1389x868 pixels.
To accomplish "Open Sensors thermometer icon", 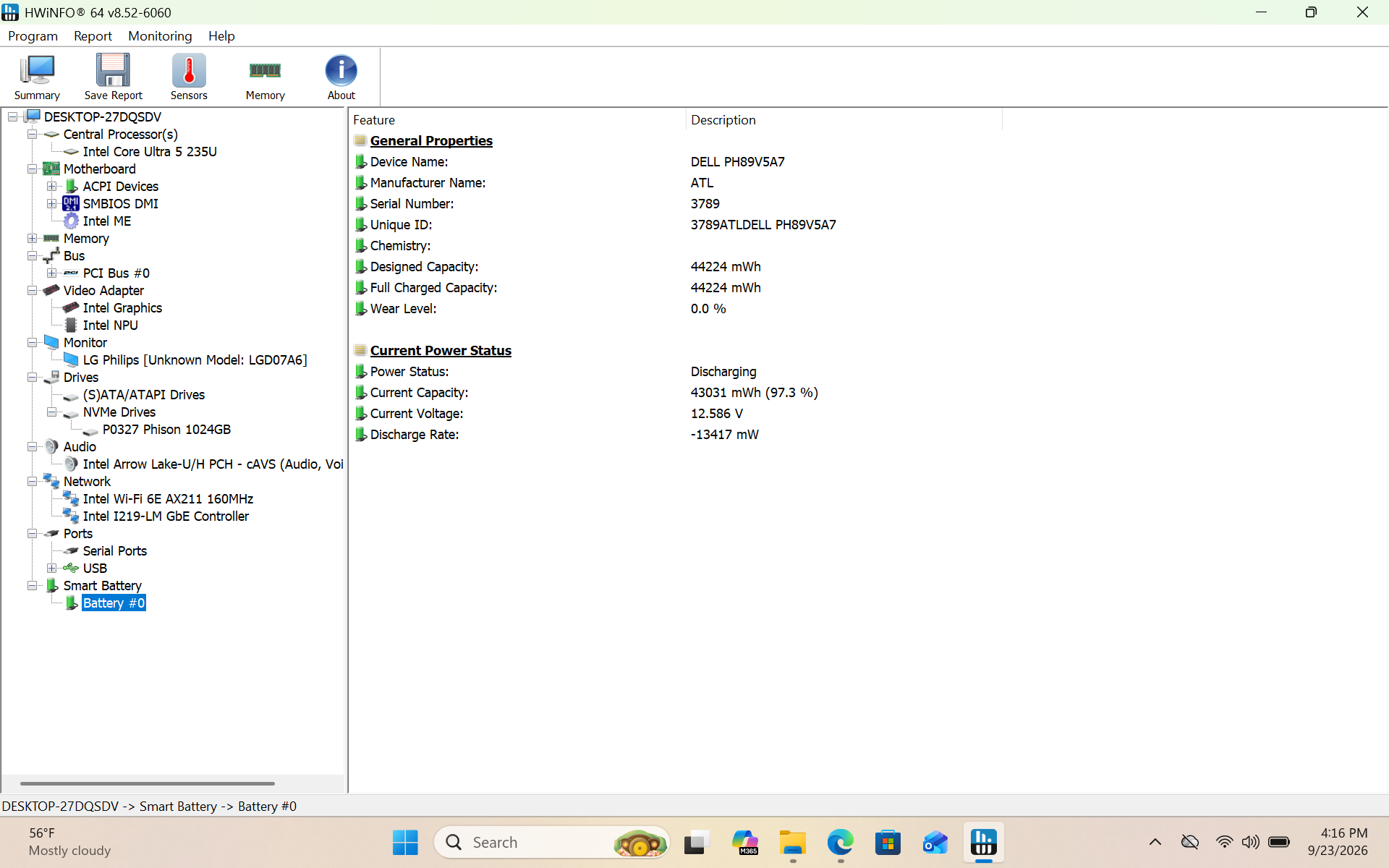I will coord(189,77).
